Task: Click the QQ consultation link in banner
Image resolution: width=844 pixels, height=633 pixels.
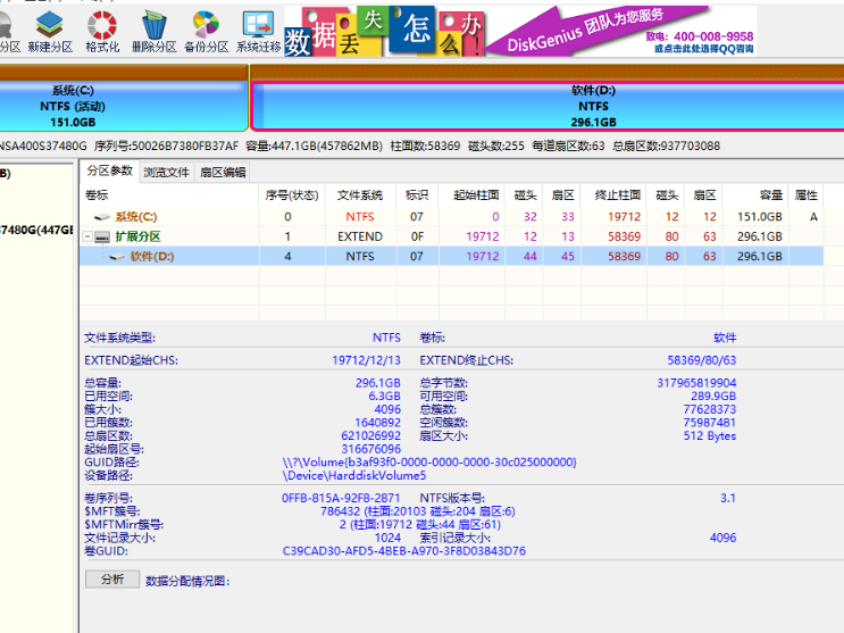Action: pos(704,49)
